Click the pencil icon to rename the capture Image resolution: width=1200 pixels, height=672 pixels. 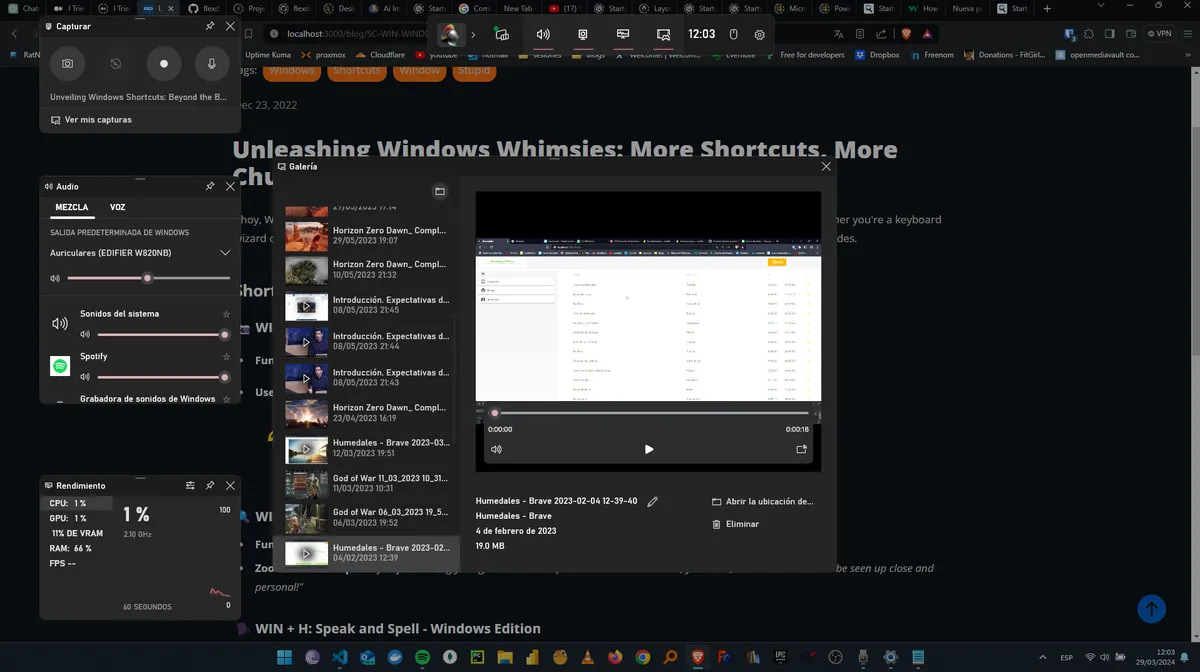coord(653,502)
